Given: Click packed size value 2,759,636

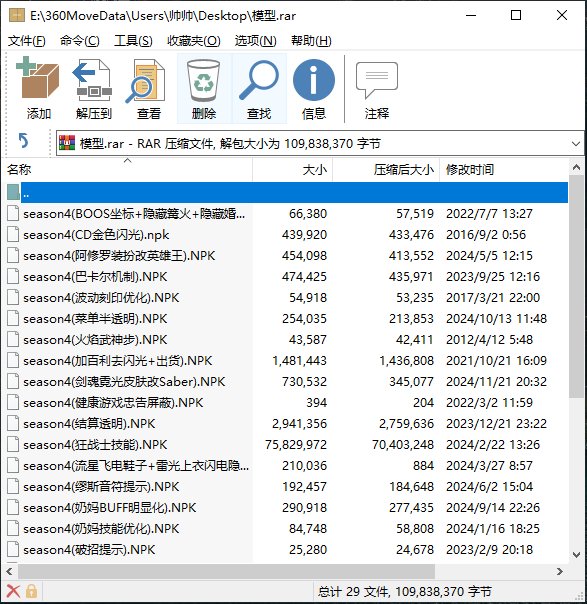Looking at the screenshot, I should (406, 424).
